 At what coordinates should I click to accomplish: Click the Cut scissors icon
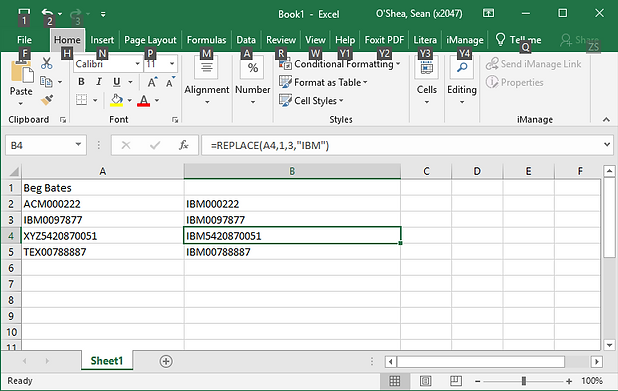tap(47, 63)
